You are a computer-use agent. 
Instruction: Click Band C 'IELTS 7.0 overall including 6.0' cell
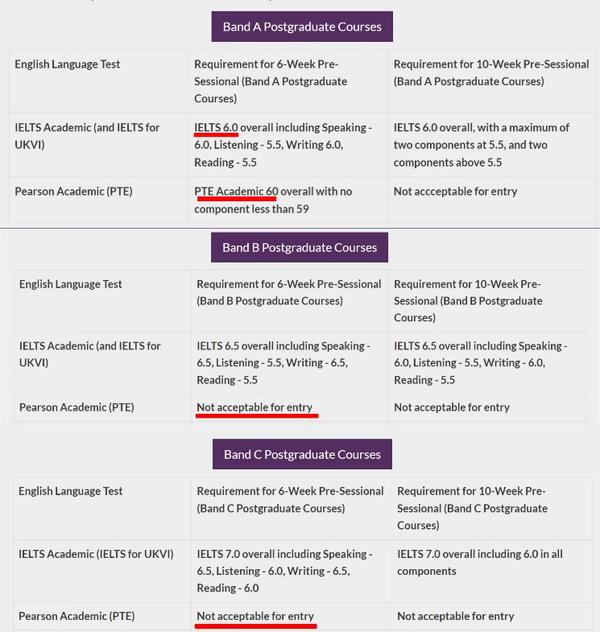pyautogui.click(x=479, y=562)
